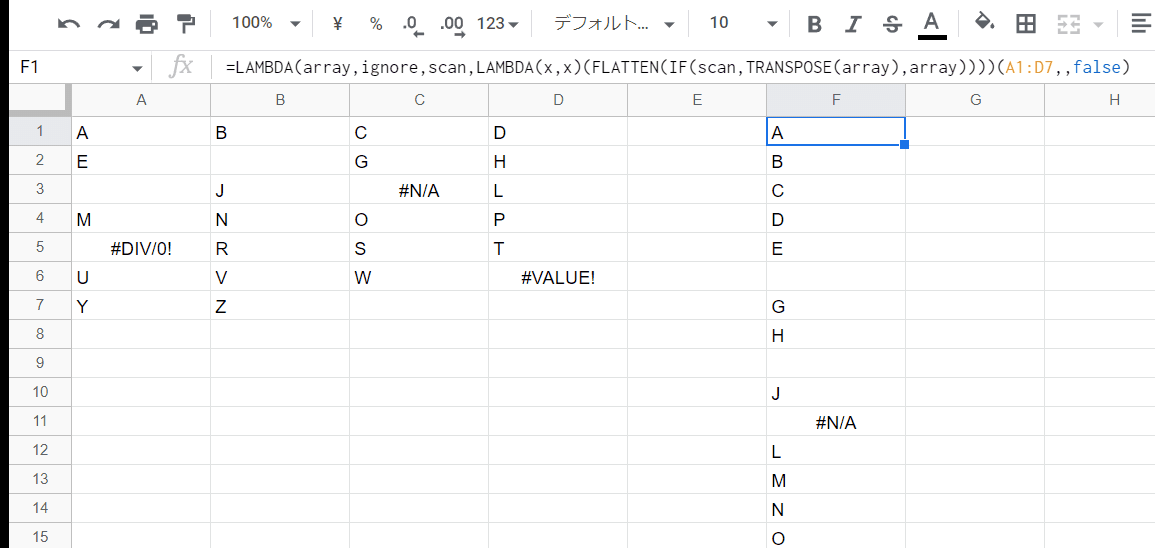Image resolution: width=1155 pixels, height=548 pixels.
Task: Select cell A7 containing Y
Action: (x=141, y=305)
